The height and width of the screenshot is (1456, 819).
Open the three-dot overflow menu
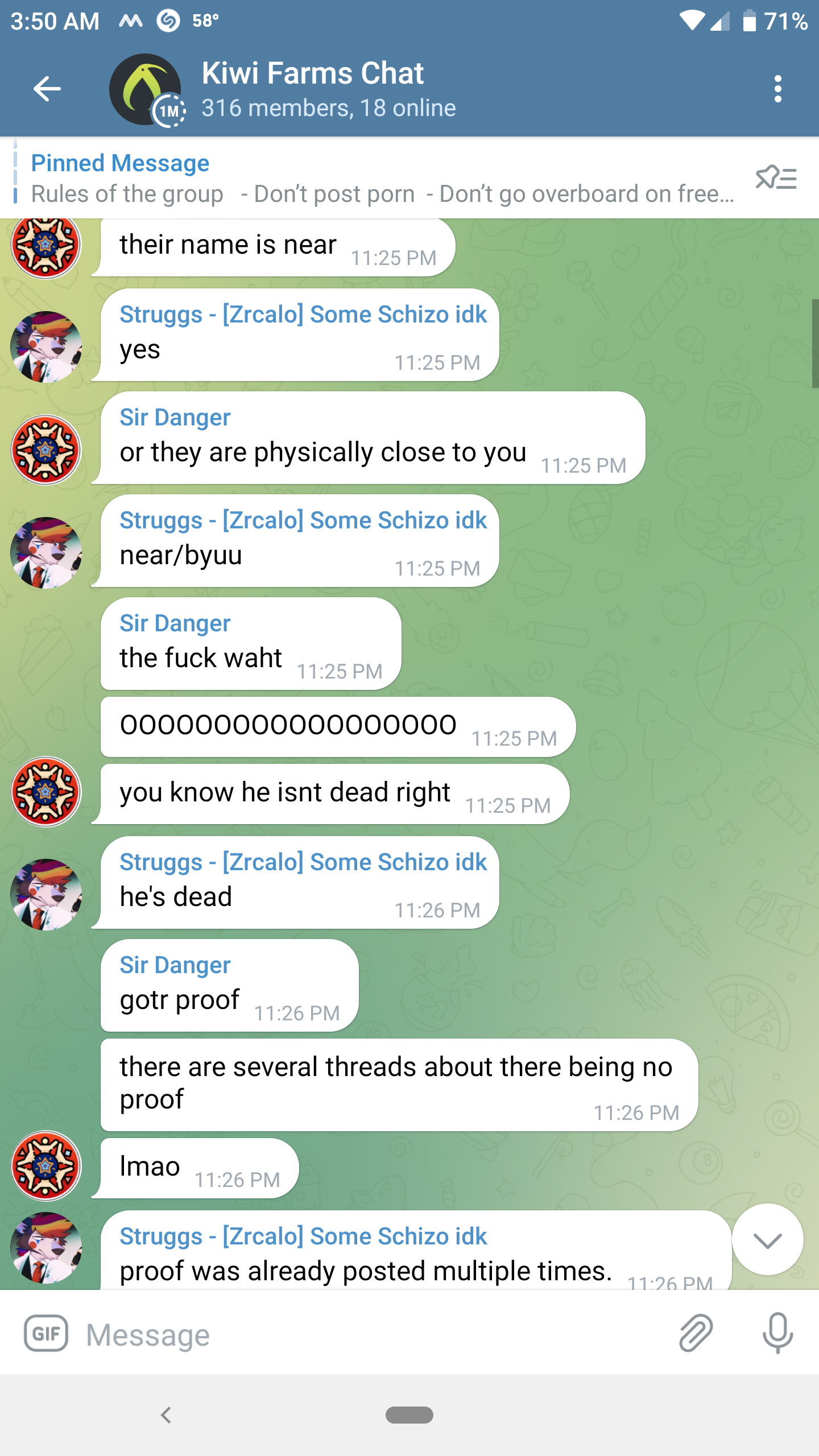click(777, 89)
